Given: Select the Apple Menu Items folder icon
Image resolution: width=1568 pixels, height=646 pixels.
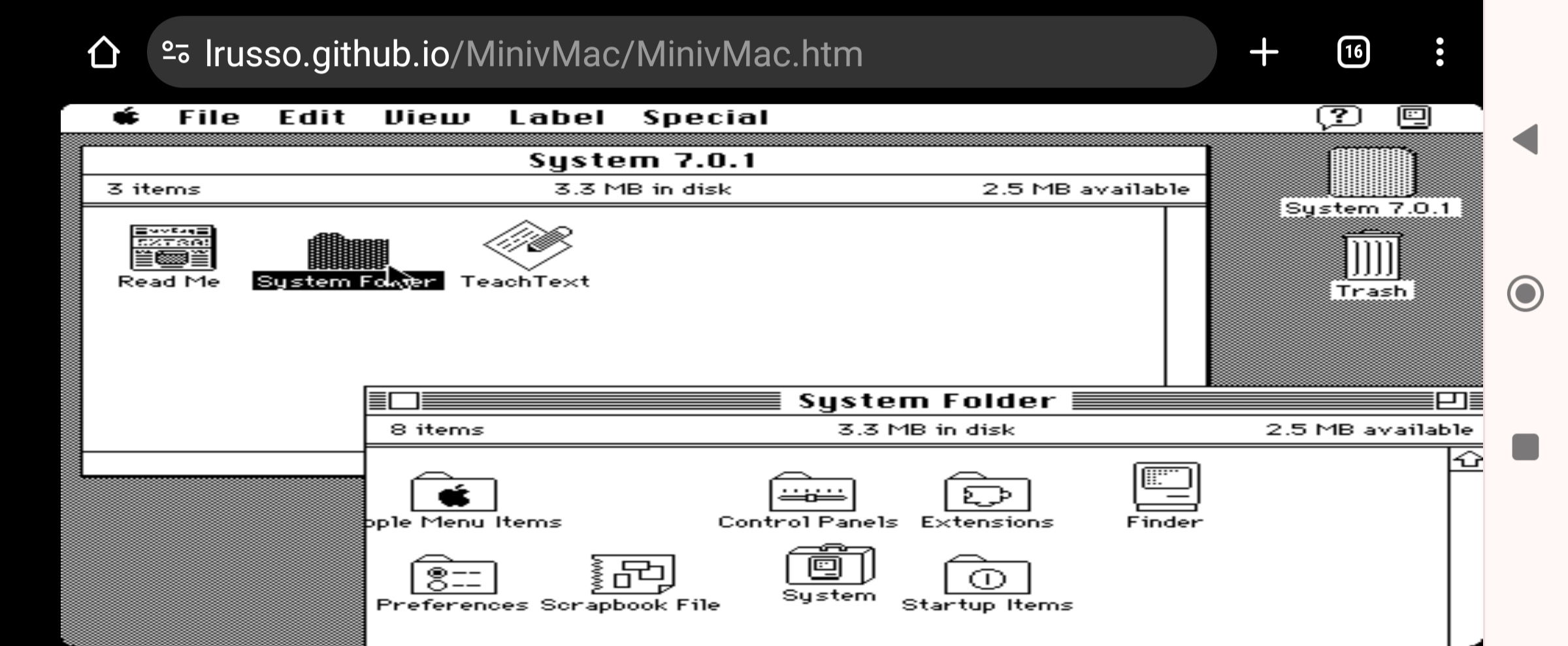Looking at the screenshot, I should click(453, 492).
